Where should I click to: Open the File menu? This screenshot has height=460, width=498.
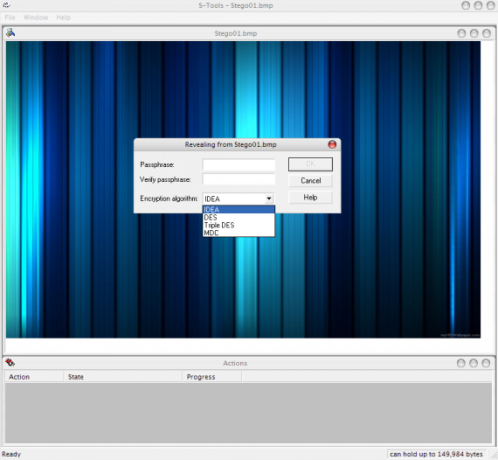(10, 17)
